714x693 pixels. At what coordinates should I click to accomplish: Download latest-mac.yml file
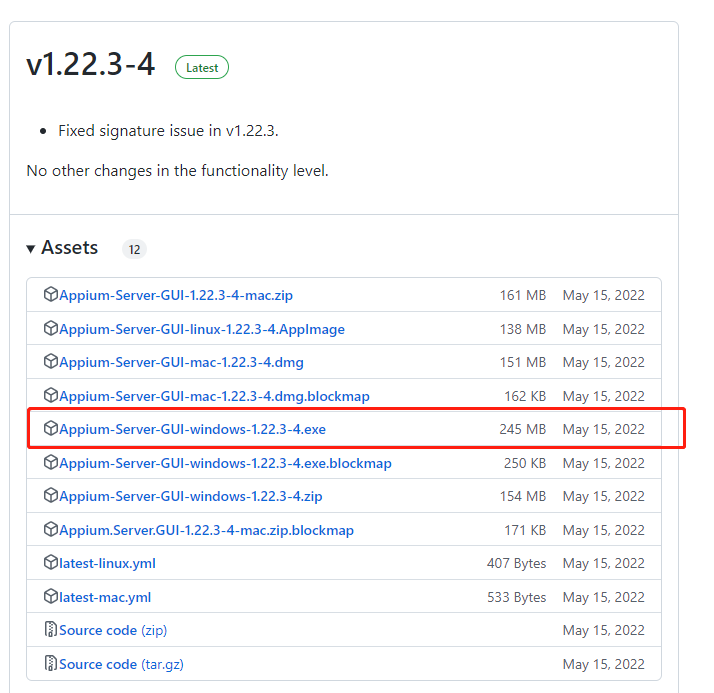tap(105, 597)
